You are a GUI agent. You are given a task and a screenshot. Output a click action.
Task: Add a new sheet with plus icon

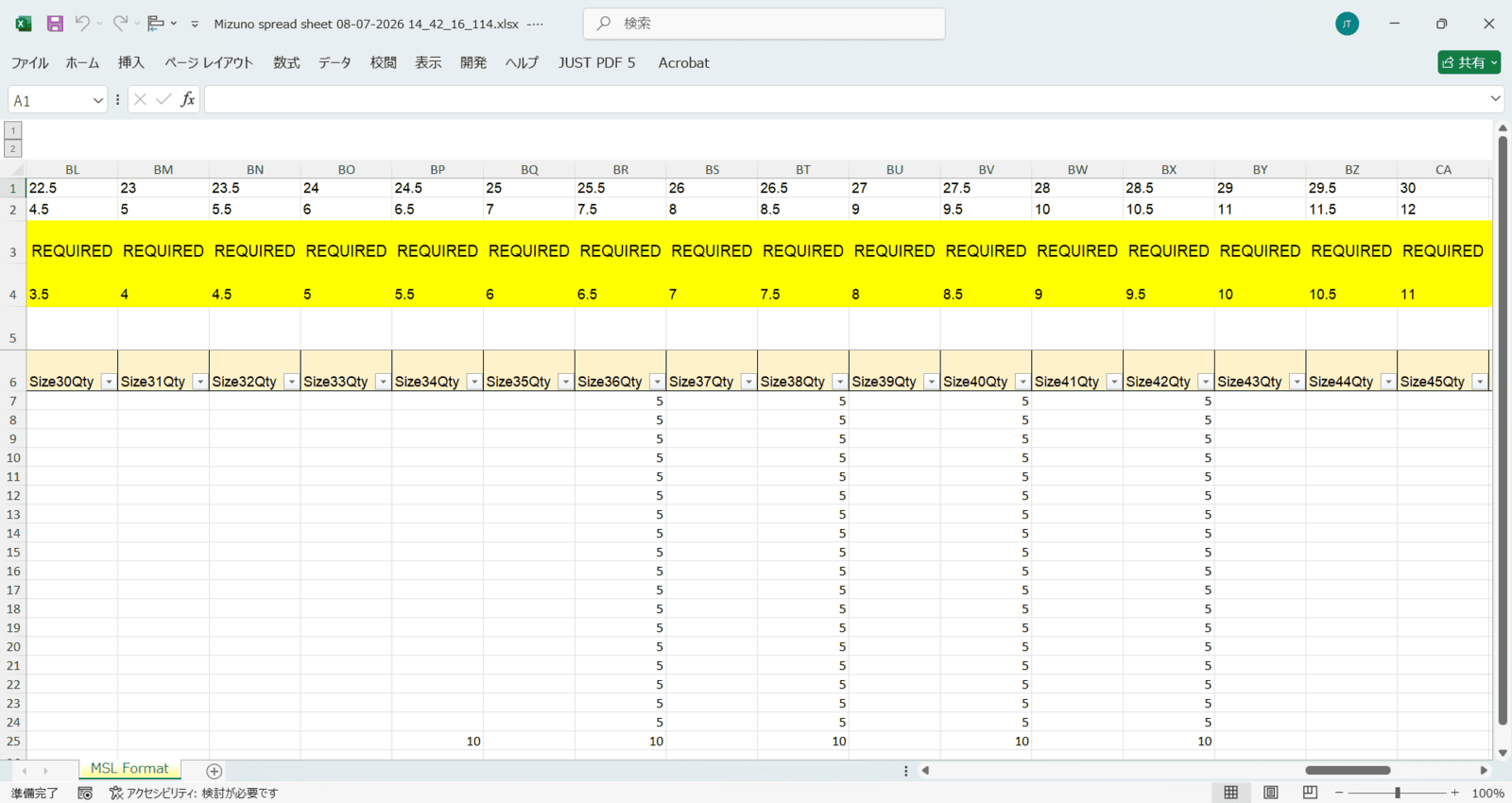(214, 771)
